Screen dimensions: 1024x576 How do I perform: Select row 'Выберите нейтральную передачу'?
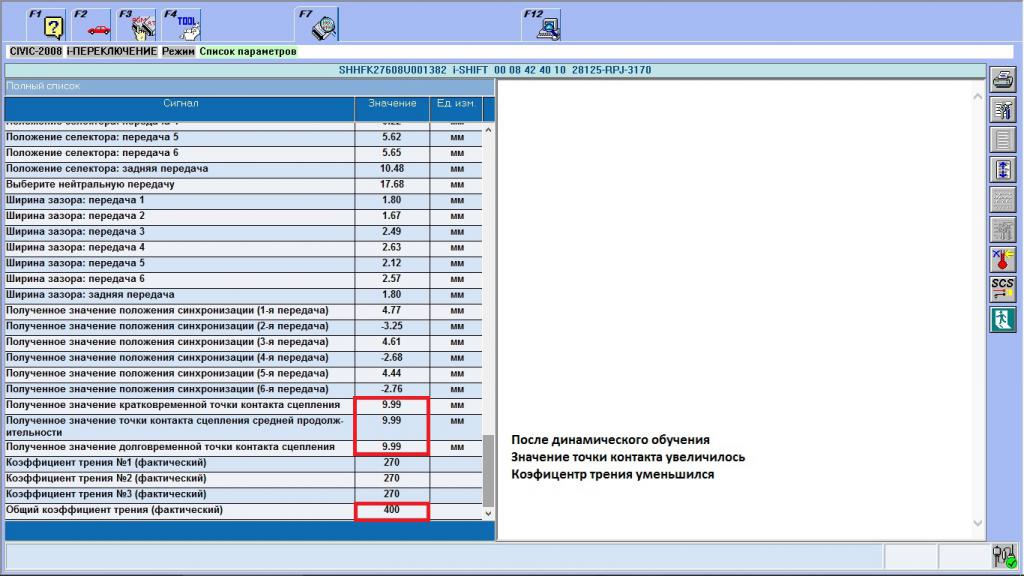(180, 185)
